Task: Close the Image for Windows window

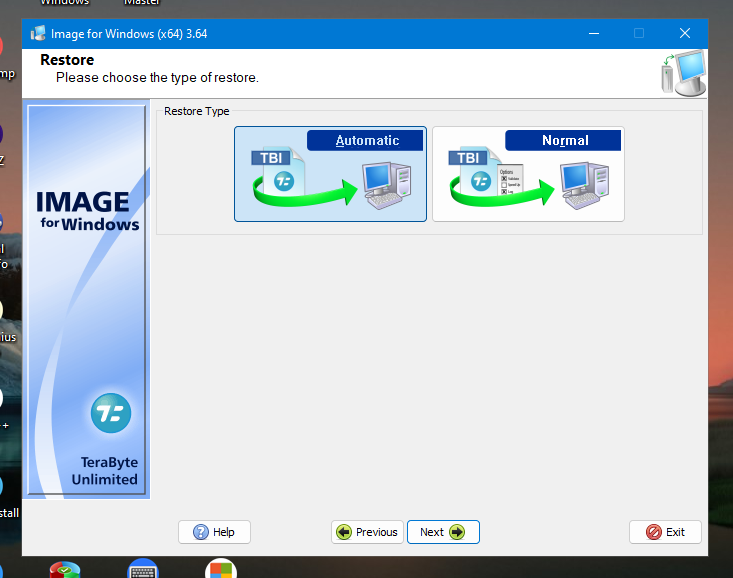Action: pyautogui.click(x=685, y=34)
